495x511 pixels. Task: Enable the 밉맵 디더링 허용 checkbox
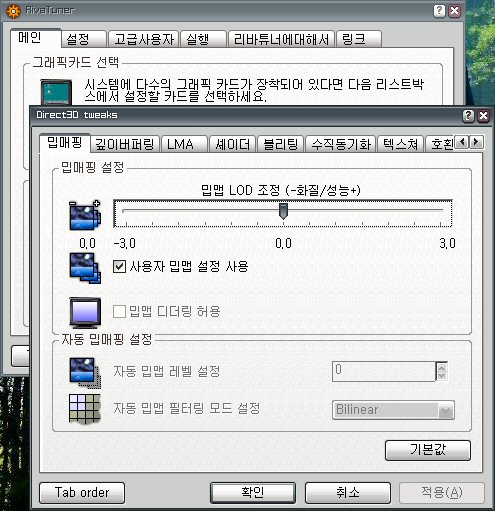[x=119, y=312]
